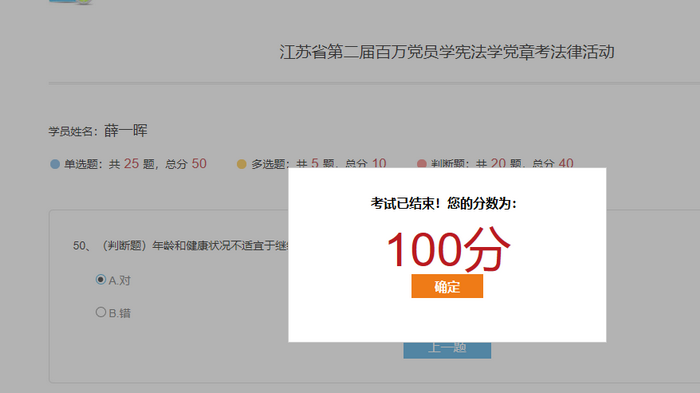Click the yellow dot before 多选题
This screenshot has height=393, width=700.
[242, 164]
